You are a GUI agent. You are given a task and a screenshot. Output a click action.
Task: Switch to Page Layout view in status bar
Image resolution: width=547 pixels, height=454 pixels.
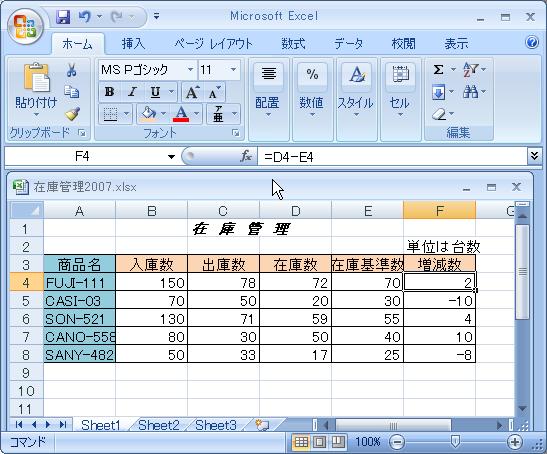coord(319,442)
